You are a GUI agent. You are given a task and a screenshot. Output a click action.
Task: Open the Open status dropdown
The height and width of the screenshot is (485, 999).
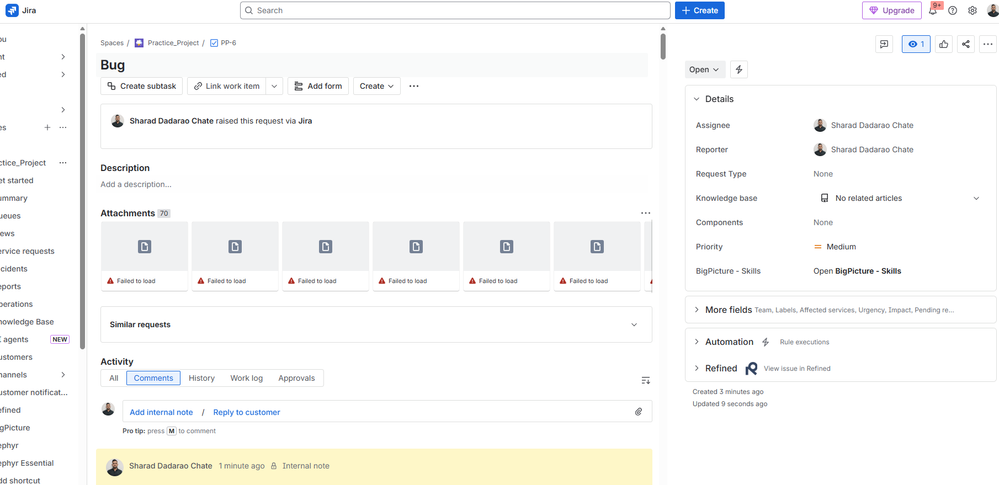(x=705, y=69)
